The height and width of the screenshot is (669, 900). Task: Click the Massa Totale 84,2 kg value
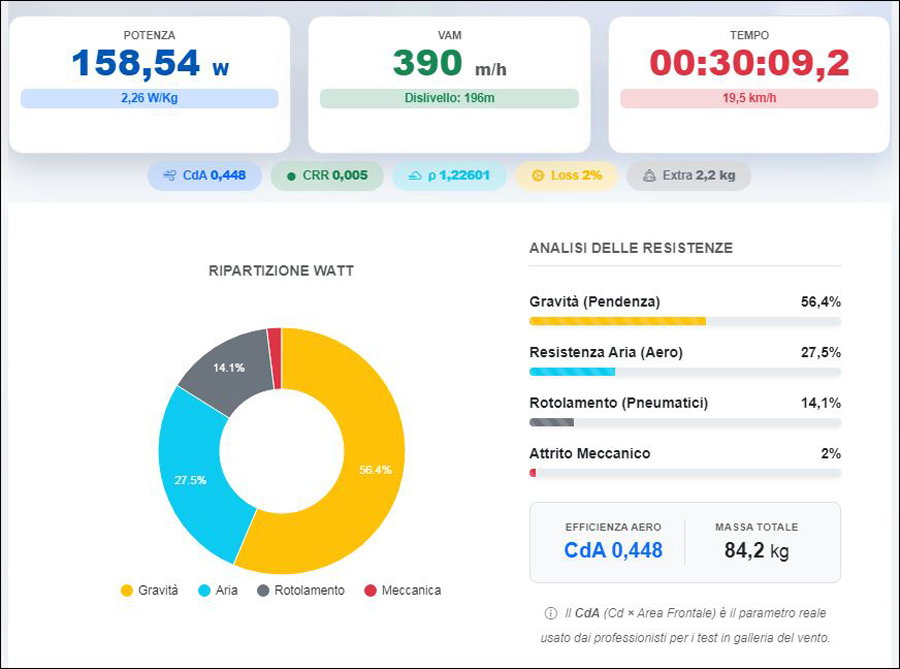[x=757, y=551]
